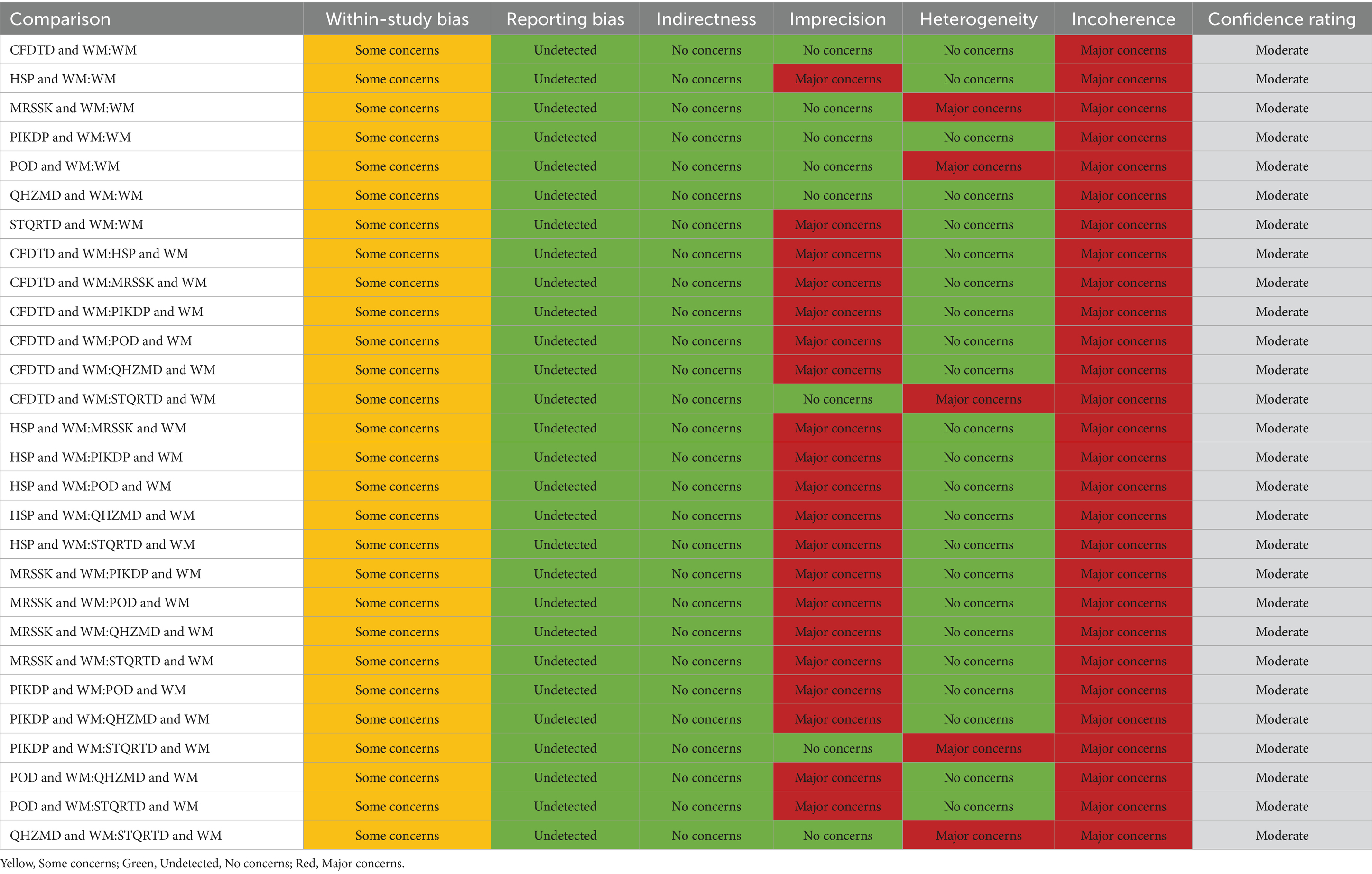This screenshot has width=1372, height=874.
Task: Select 'MRSSK and WM:POD and WM' row label
Action: [x=100, y=603]
